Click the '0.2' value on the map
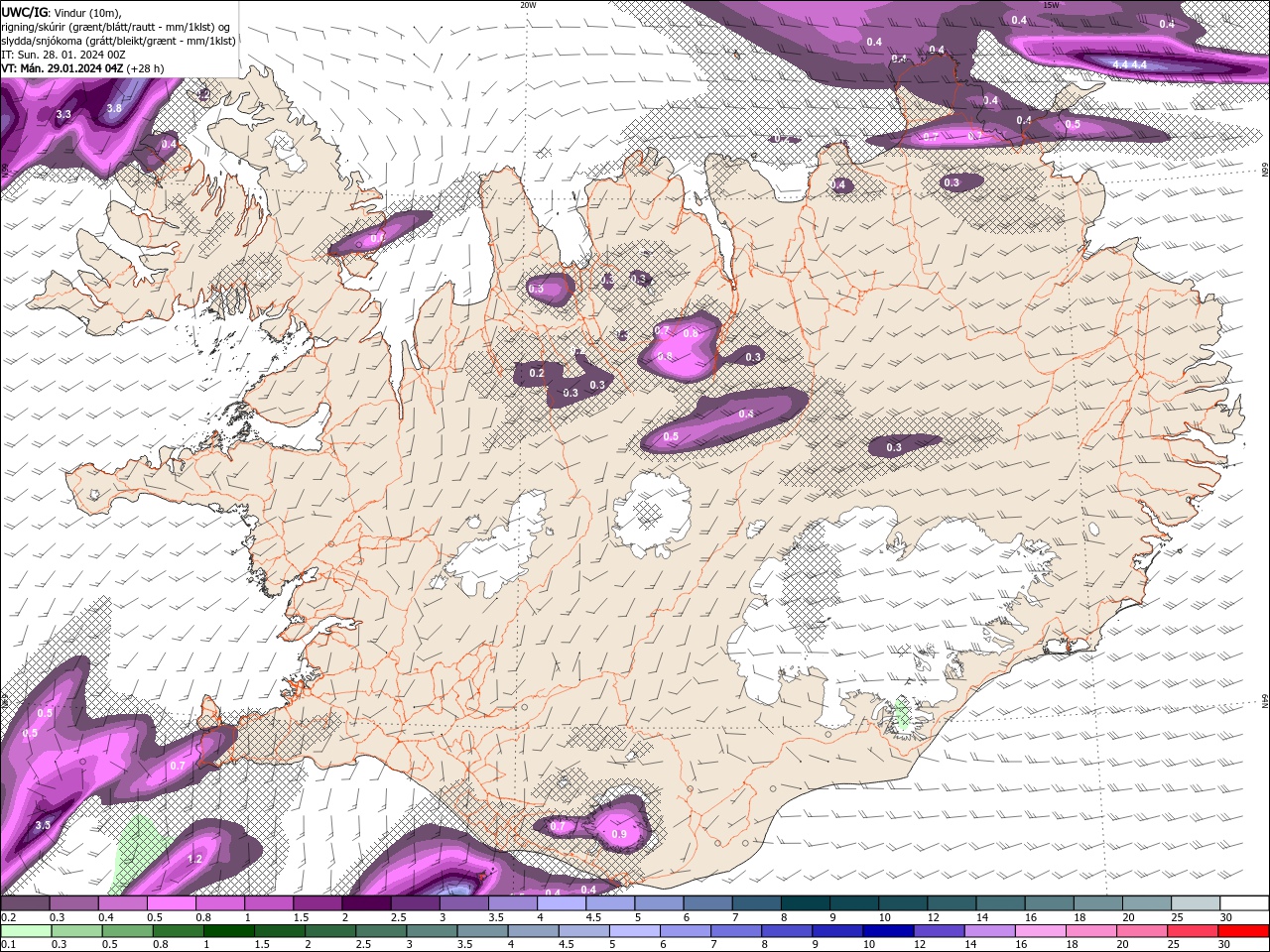 coord(537,373)
